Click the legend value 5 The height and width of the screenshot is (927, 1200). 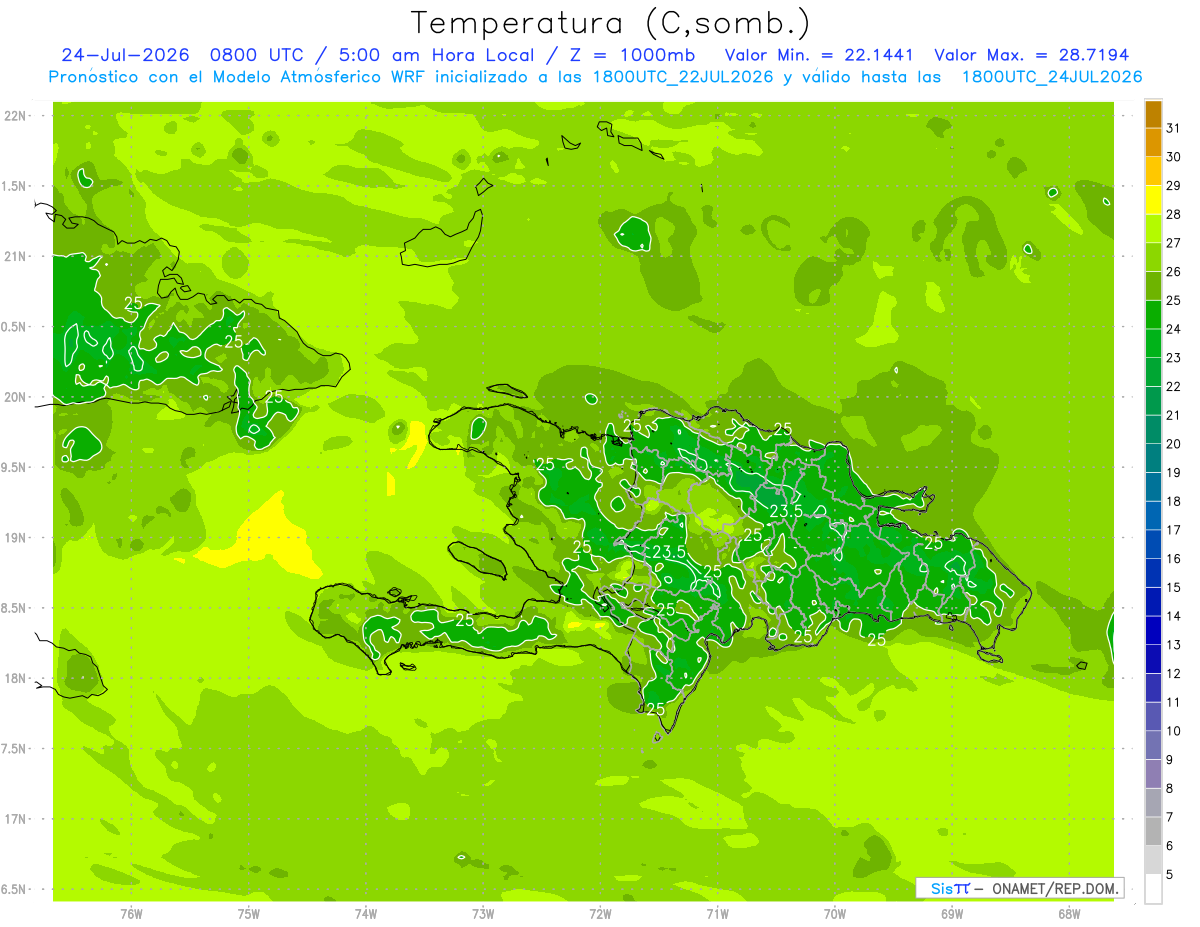(1170, 874)
